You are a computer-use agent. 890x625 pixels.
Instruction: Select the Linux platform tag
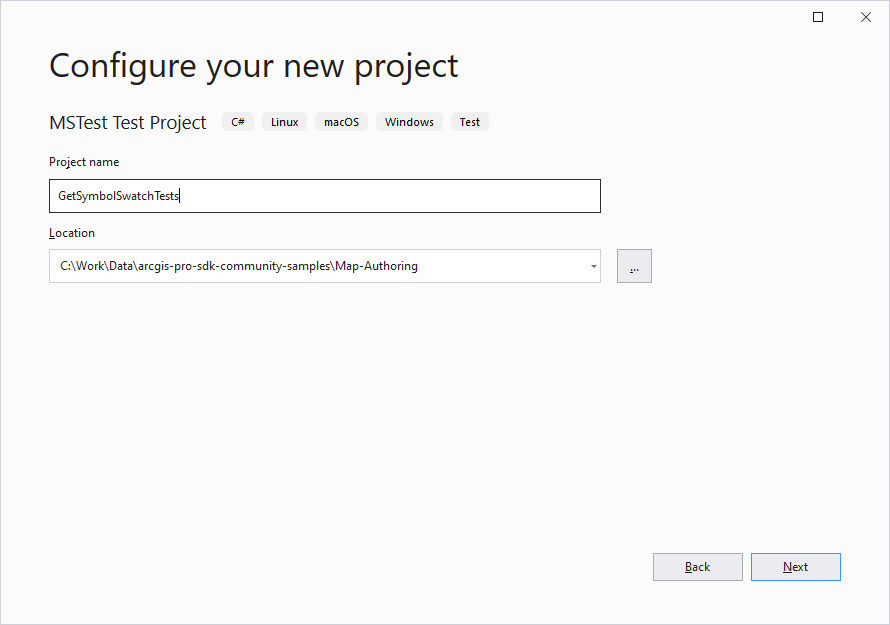(284, 121)
